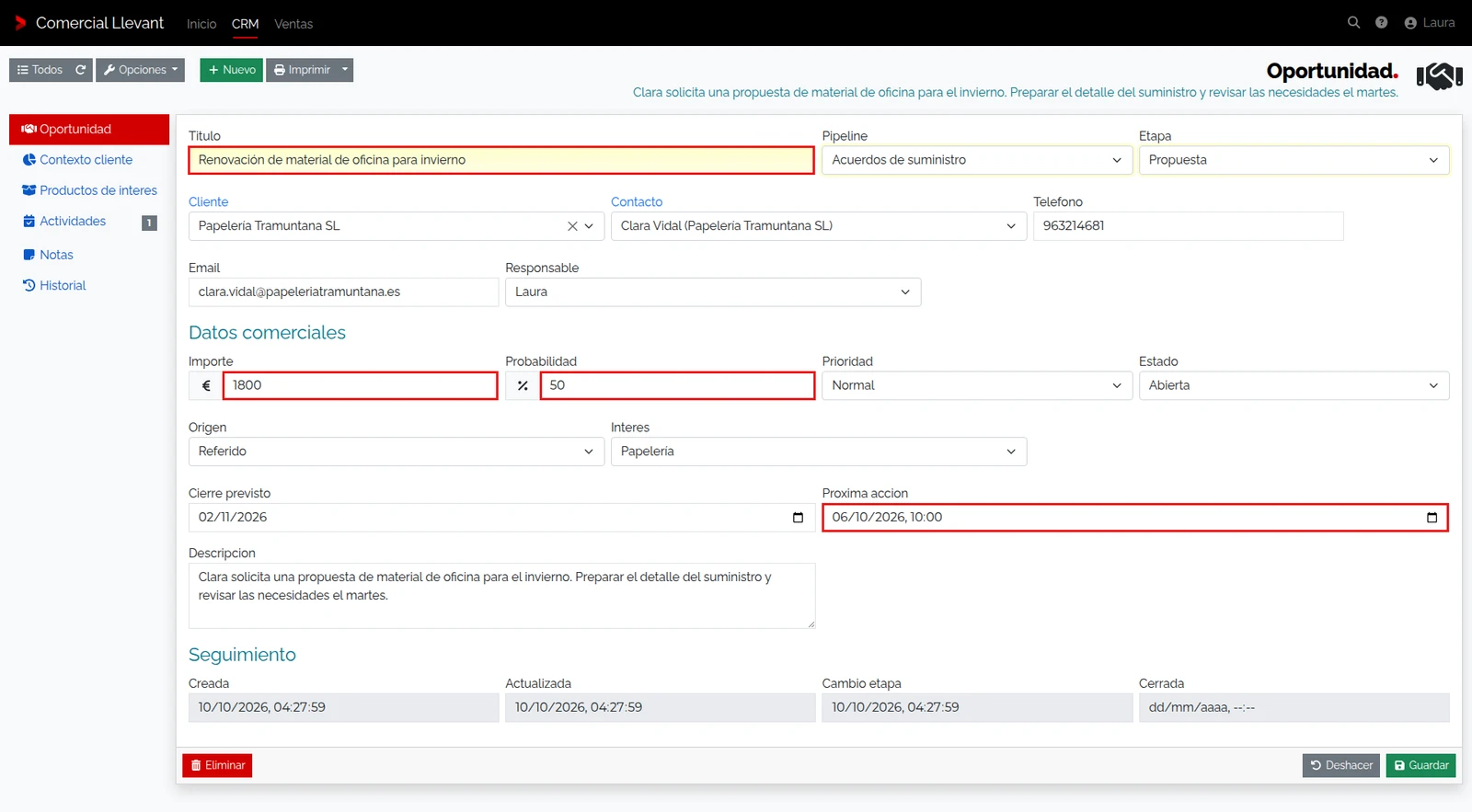Click the Imprimir button

coord(302,70)
